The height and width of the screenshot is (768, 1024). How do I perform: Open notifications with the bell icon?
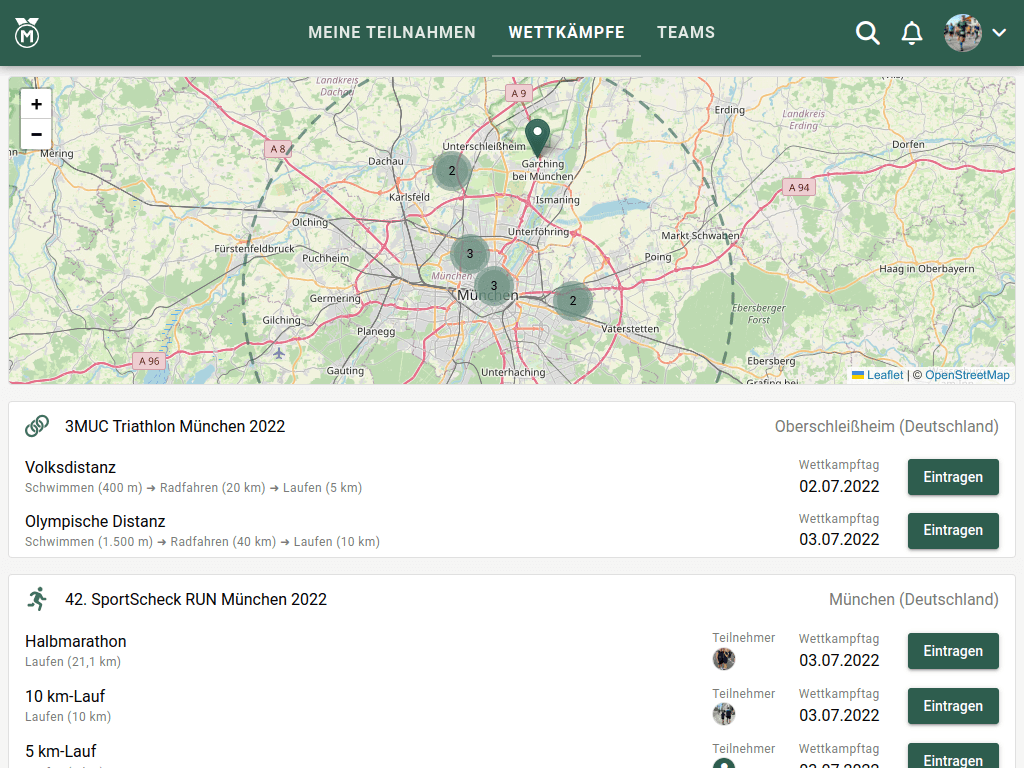point(912,33)
